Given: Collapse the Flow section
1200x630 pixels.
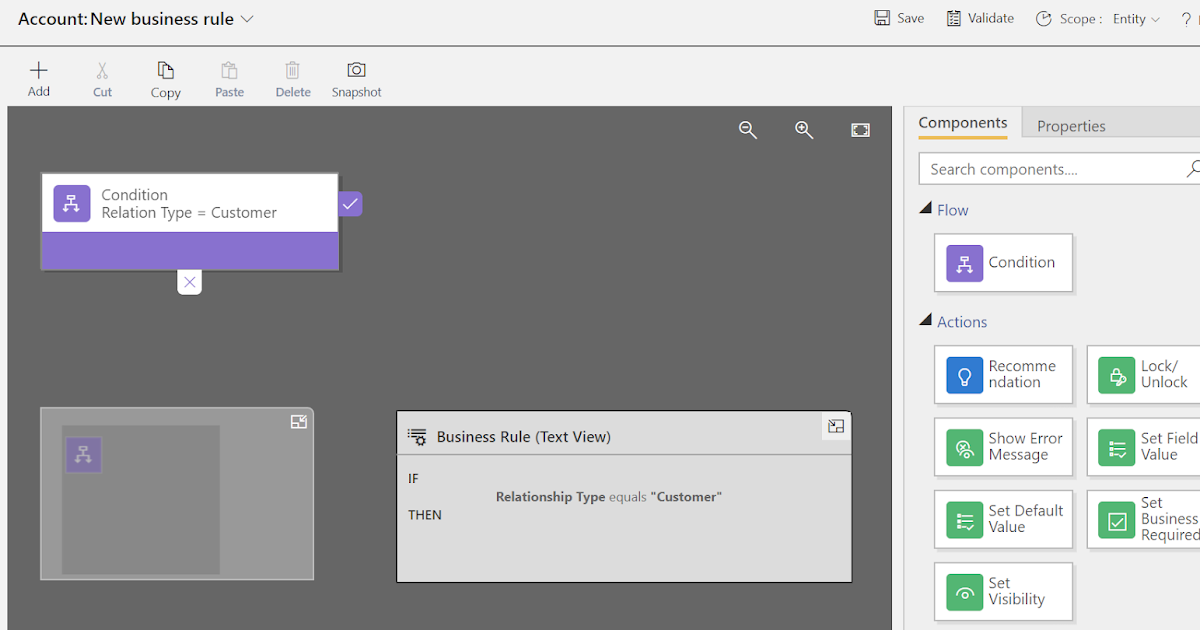Looking at the screenshot, I should click(x=925, y=207).
